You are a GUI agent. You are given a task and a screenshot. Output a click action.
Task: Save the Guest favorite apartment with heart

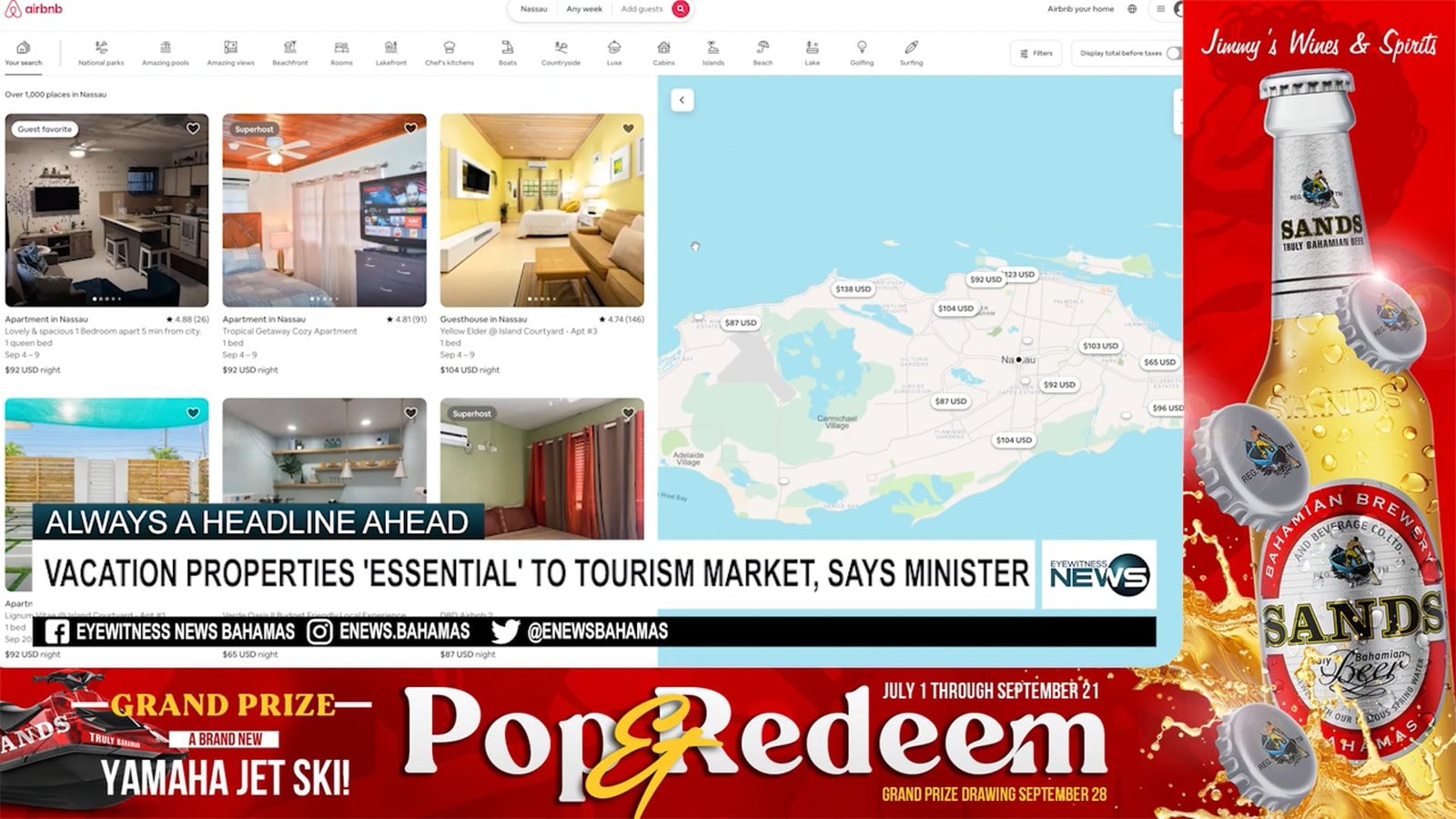193,128
